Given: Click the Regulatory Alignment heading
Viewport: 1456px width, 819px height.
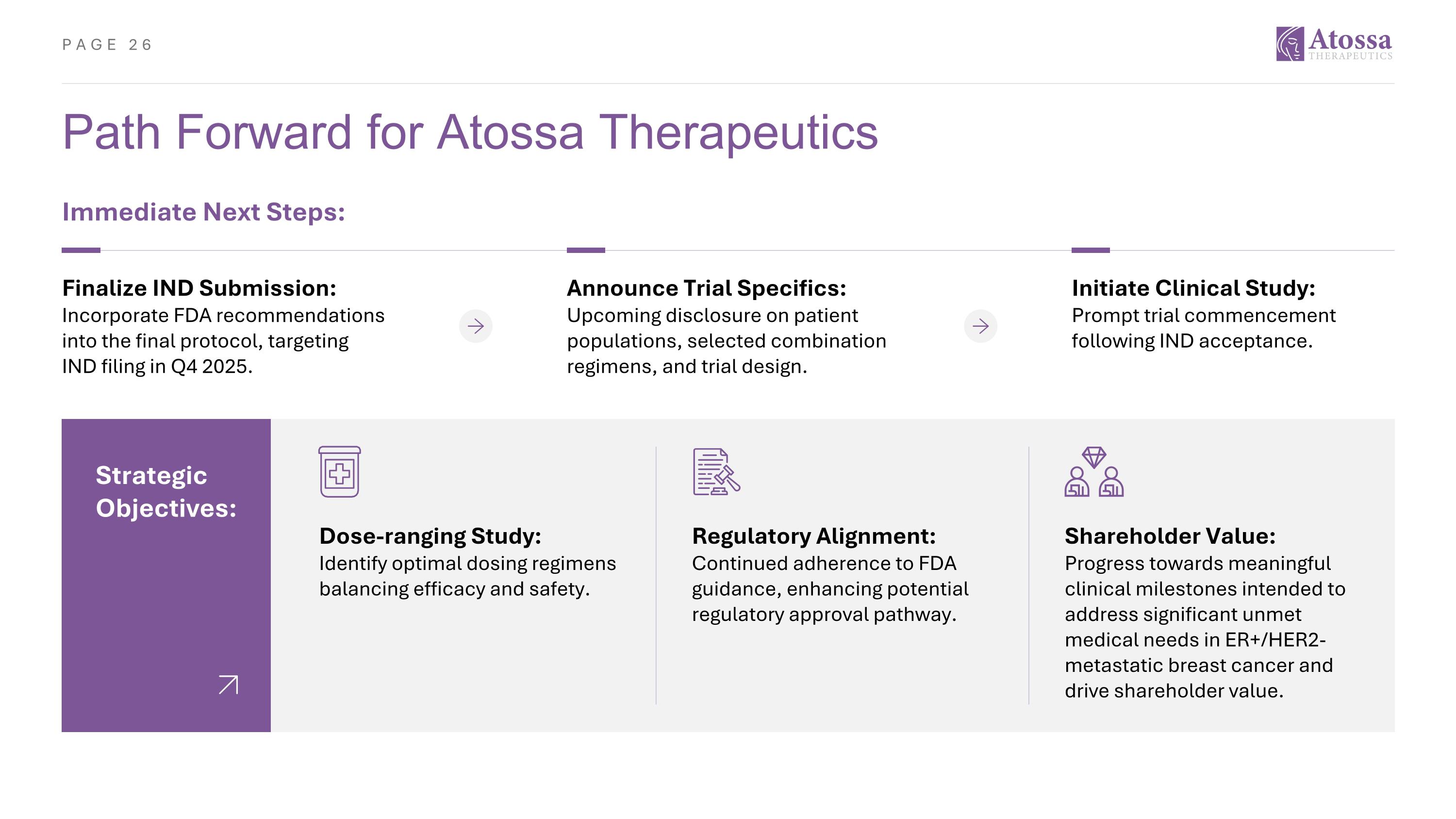Looking at the screenshot, I should point(813,536).
